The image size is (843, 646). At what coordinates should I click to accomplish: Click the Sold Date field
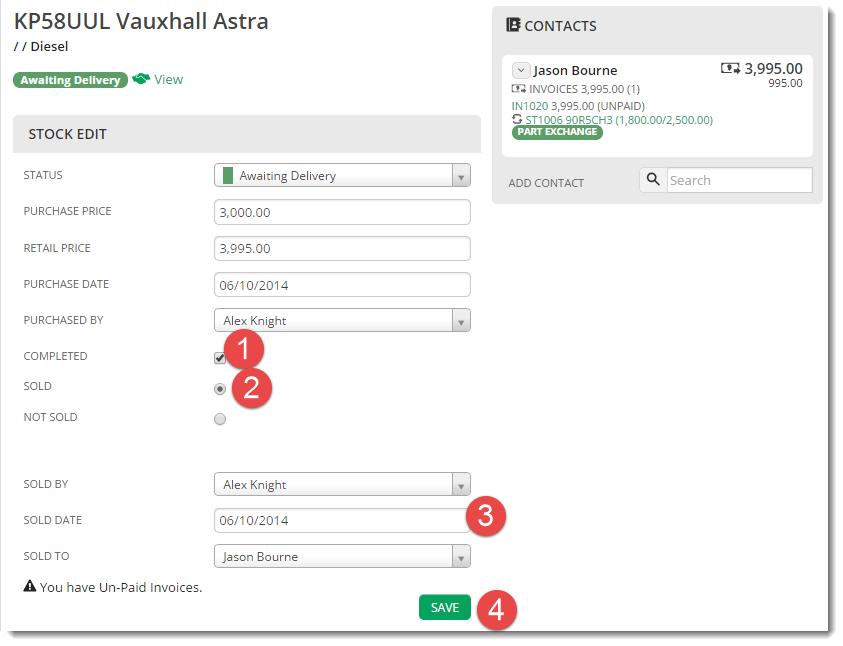click(342, 520)
